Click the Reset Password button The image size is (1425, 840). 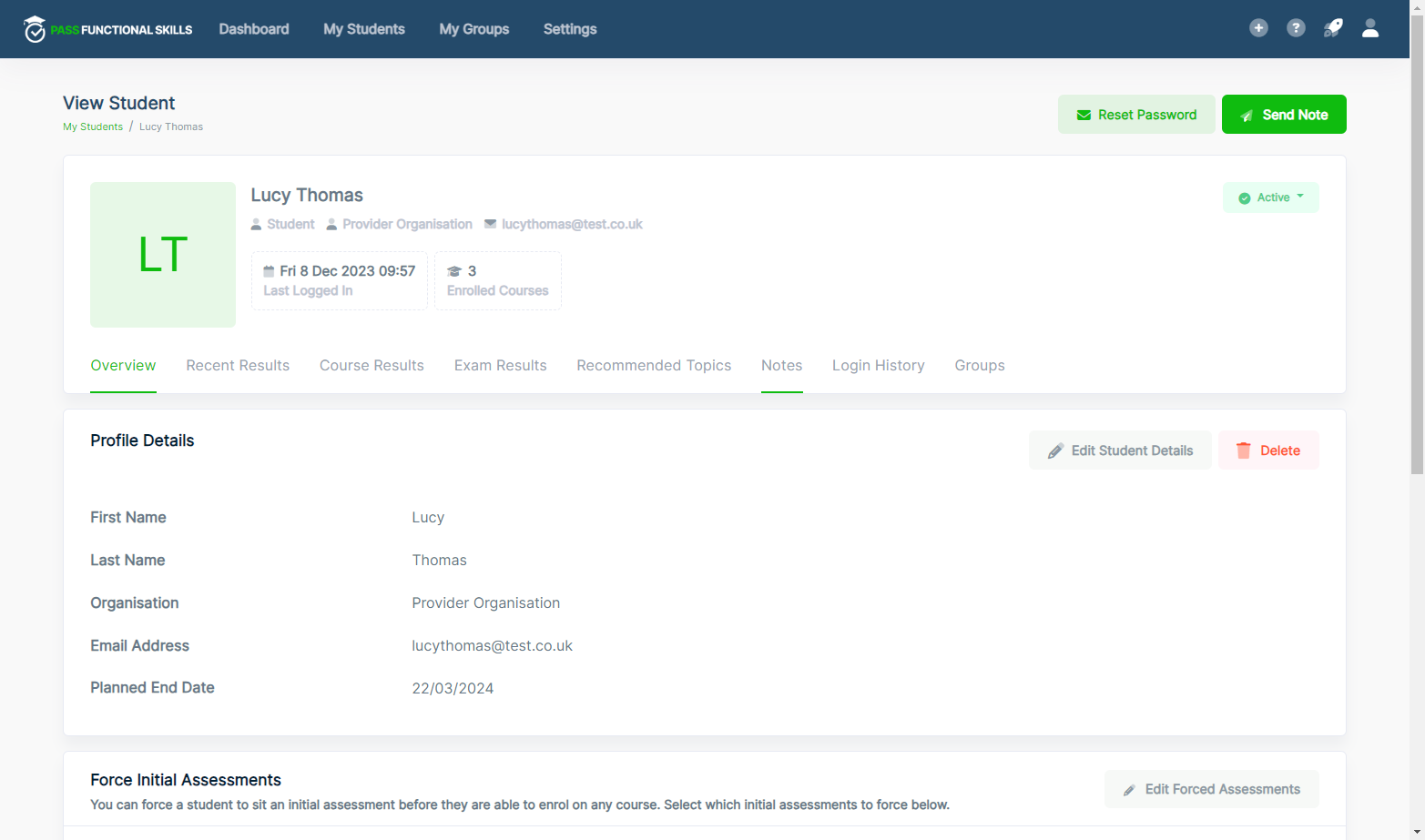point(1136,115)
